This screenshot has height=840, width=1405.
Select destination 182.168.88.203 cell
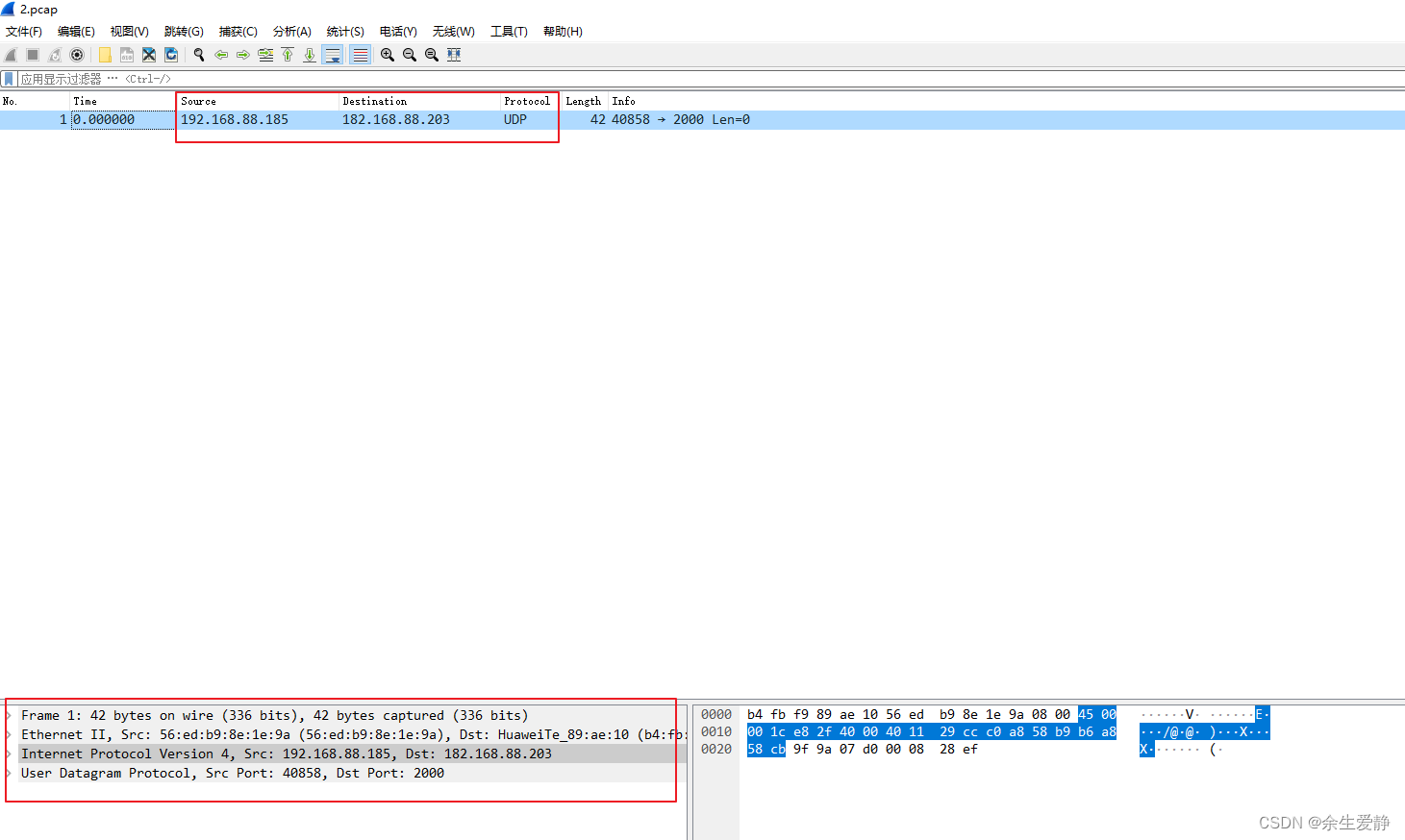[396, 120]
